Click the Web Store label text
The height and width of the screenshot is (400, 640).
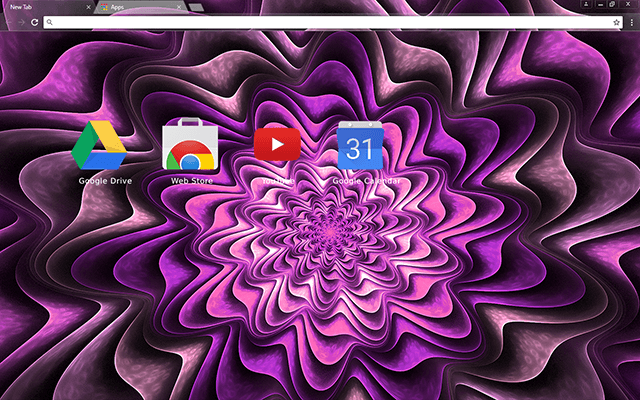pyautogui.click(x=192, y=180)
